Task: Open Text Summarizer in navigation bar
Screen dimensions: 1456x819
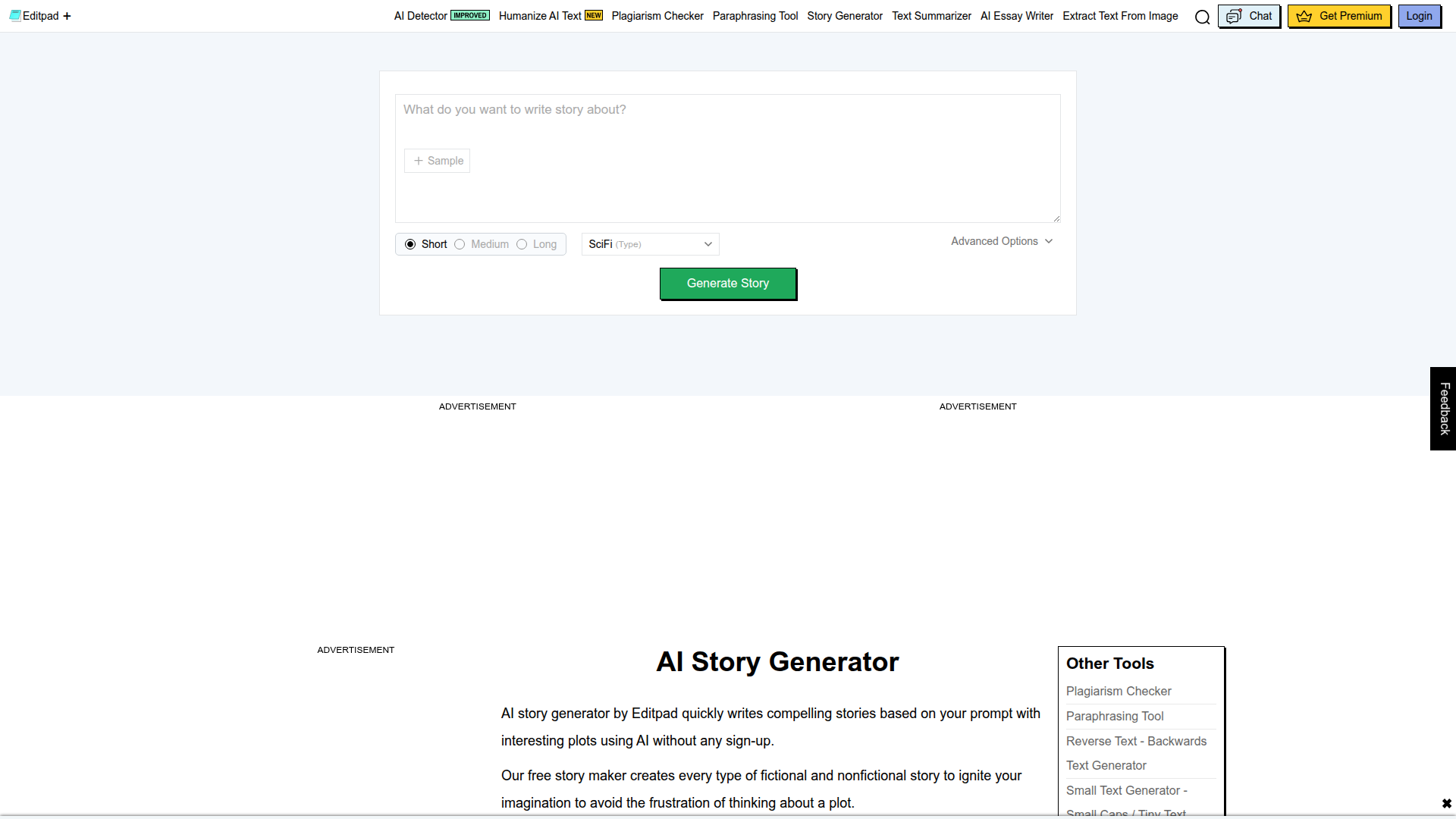Action: (x=931, y=16)
